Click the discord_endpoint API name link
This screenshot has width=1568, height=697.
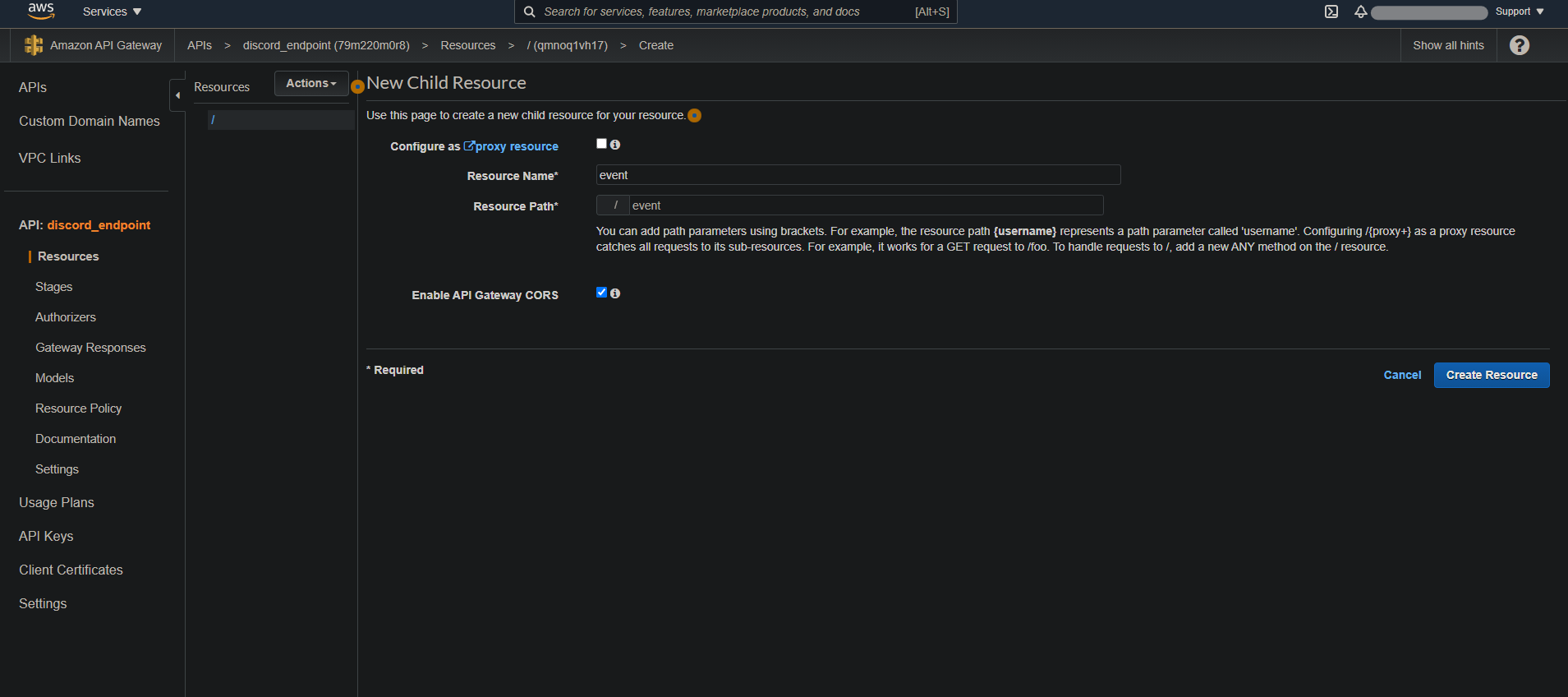99,225
